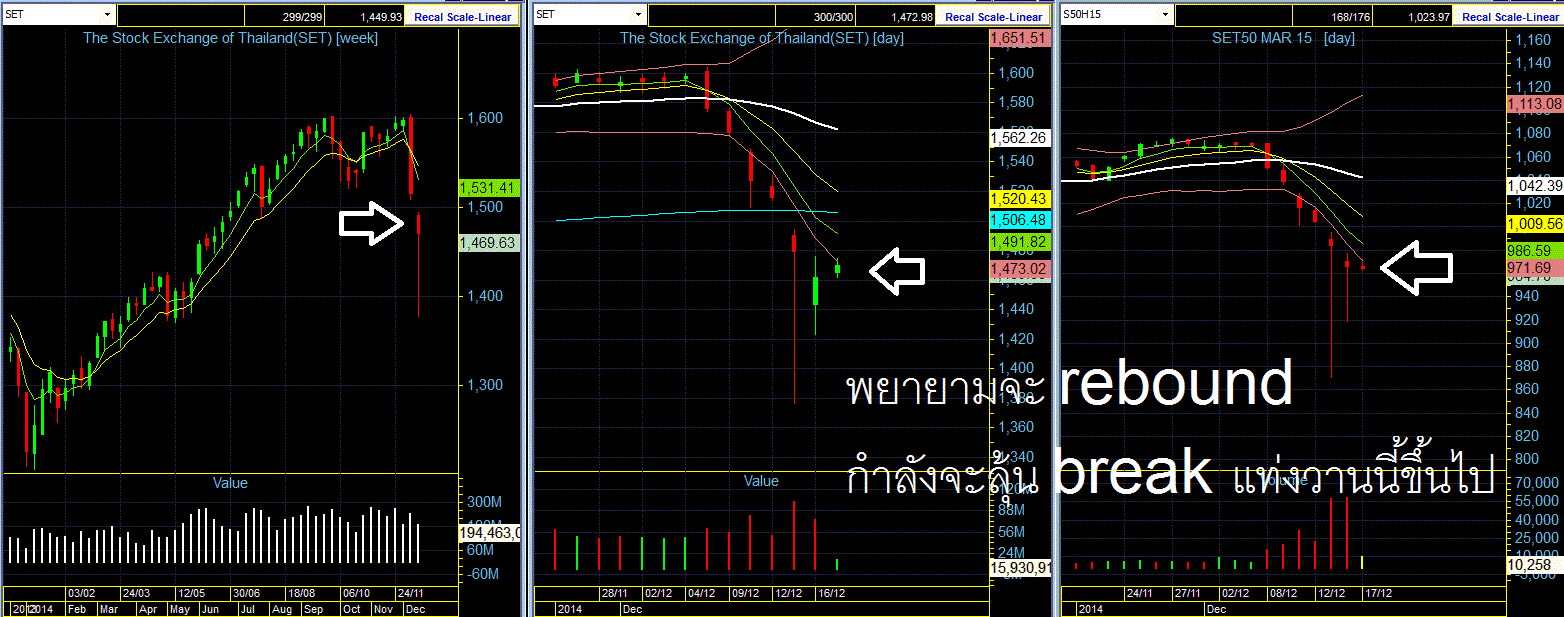Select the white 1,562.26 moving average tag
The height and width of the screenshot is (617, 1564).
tap(1018, 138)
